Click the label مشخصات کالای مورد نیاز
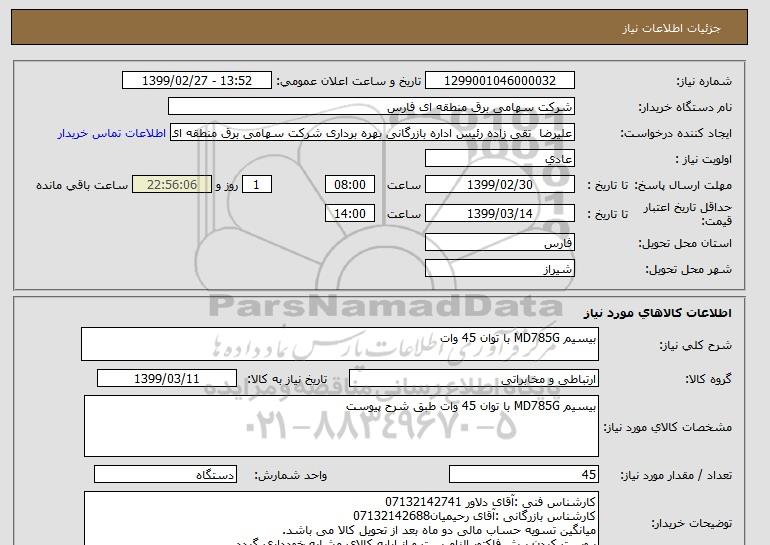The width and height of the screenshot is (770, 545). (x=668, y=427)
